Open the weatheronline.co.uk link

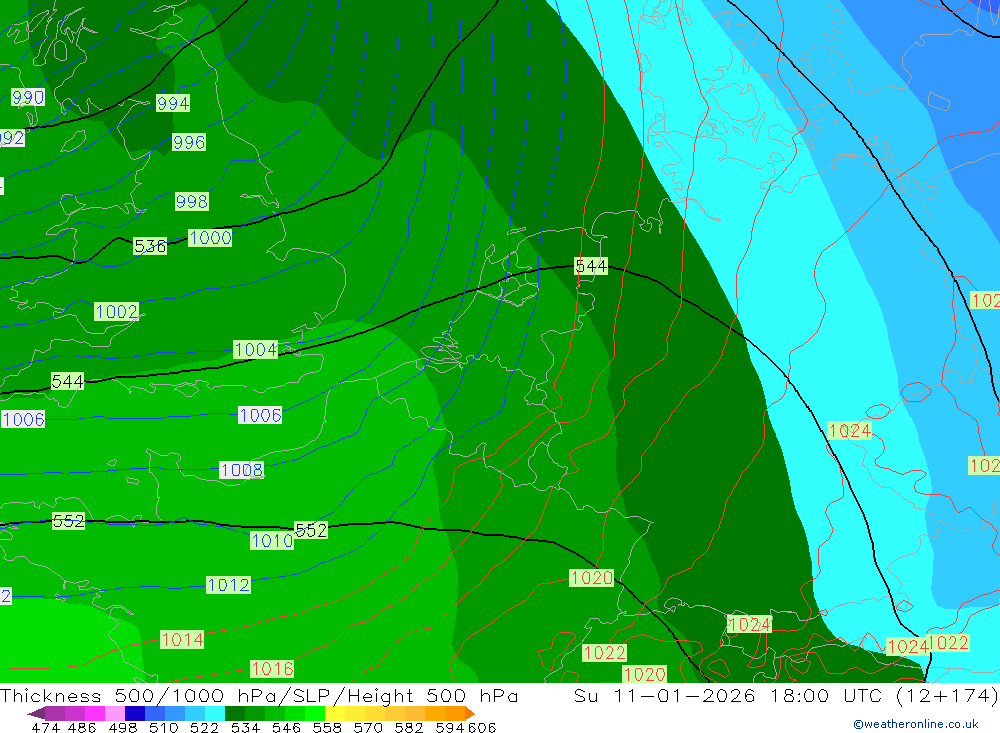tap(916, 724)
